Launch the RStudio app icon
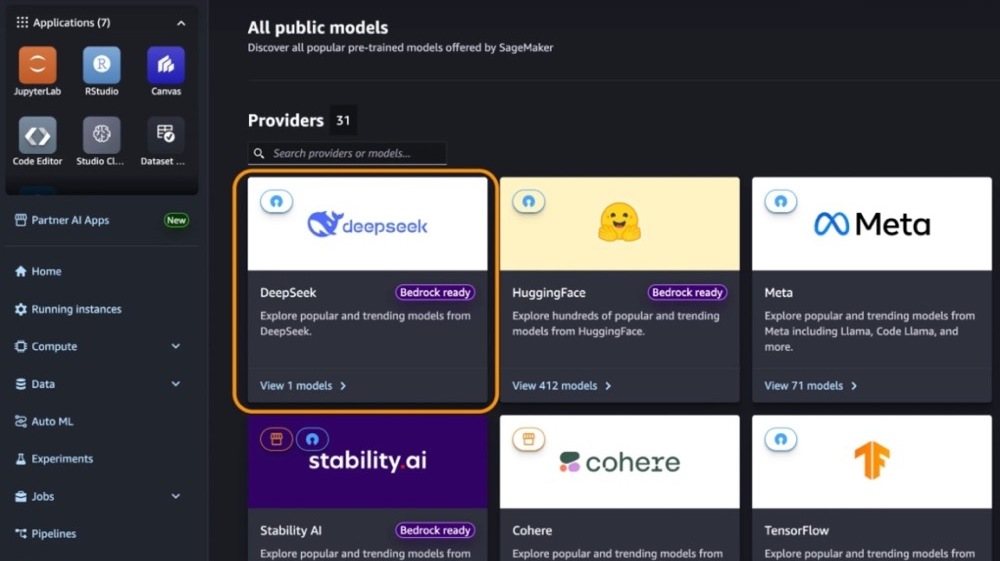Screen dimensions: 1000x561 (x=101, y=66)
